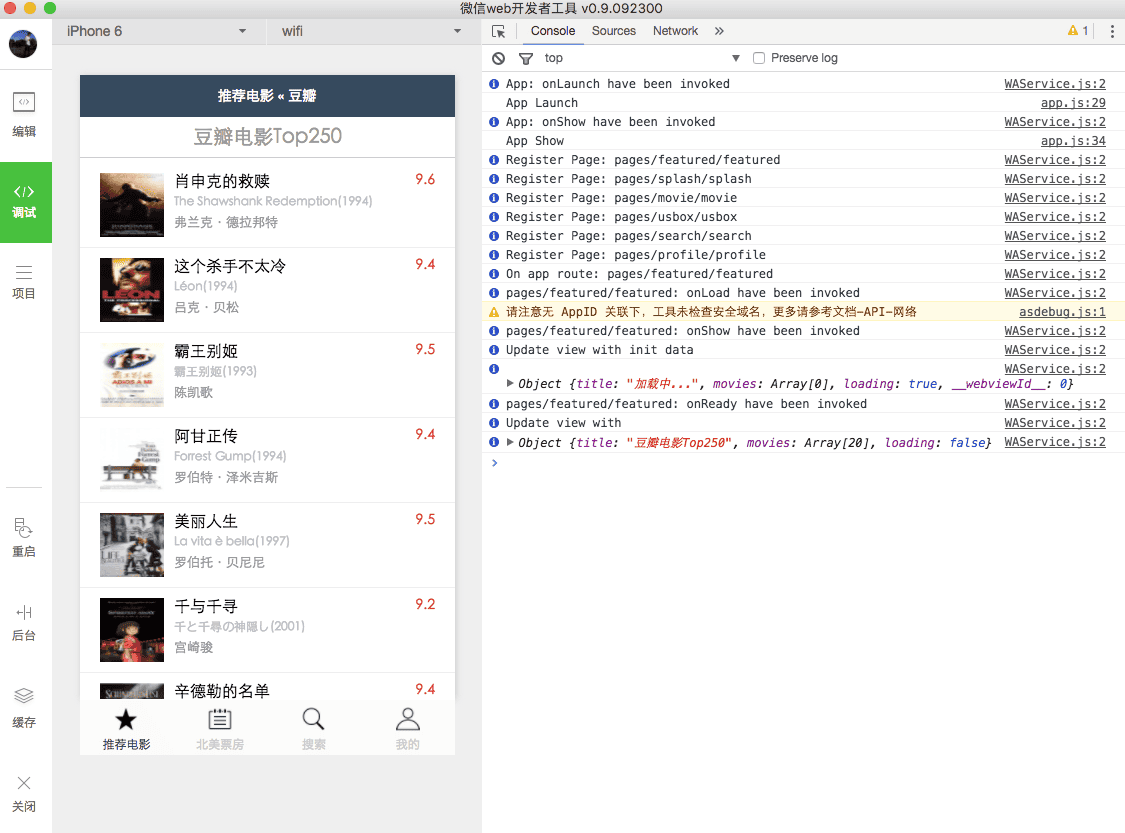Open the iPhone 6 device dropdown

pos(156,31)
